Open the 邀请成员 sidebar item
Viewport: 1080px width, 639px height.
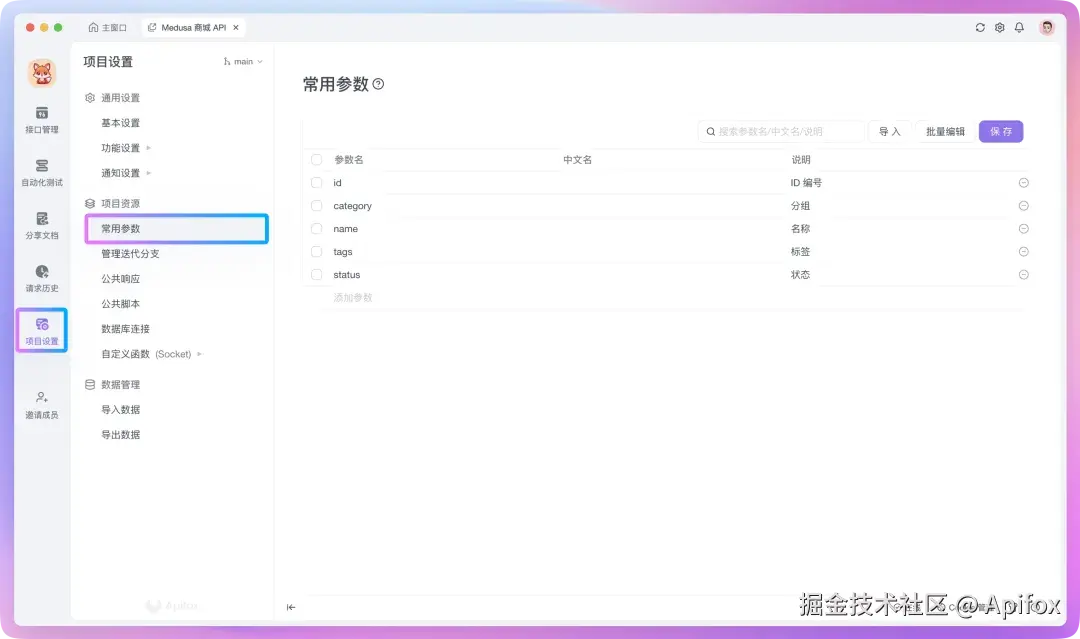tap(41, 400)
